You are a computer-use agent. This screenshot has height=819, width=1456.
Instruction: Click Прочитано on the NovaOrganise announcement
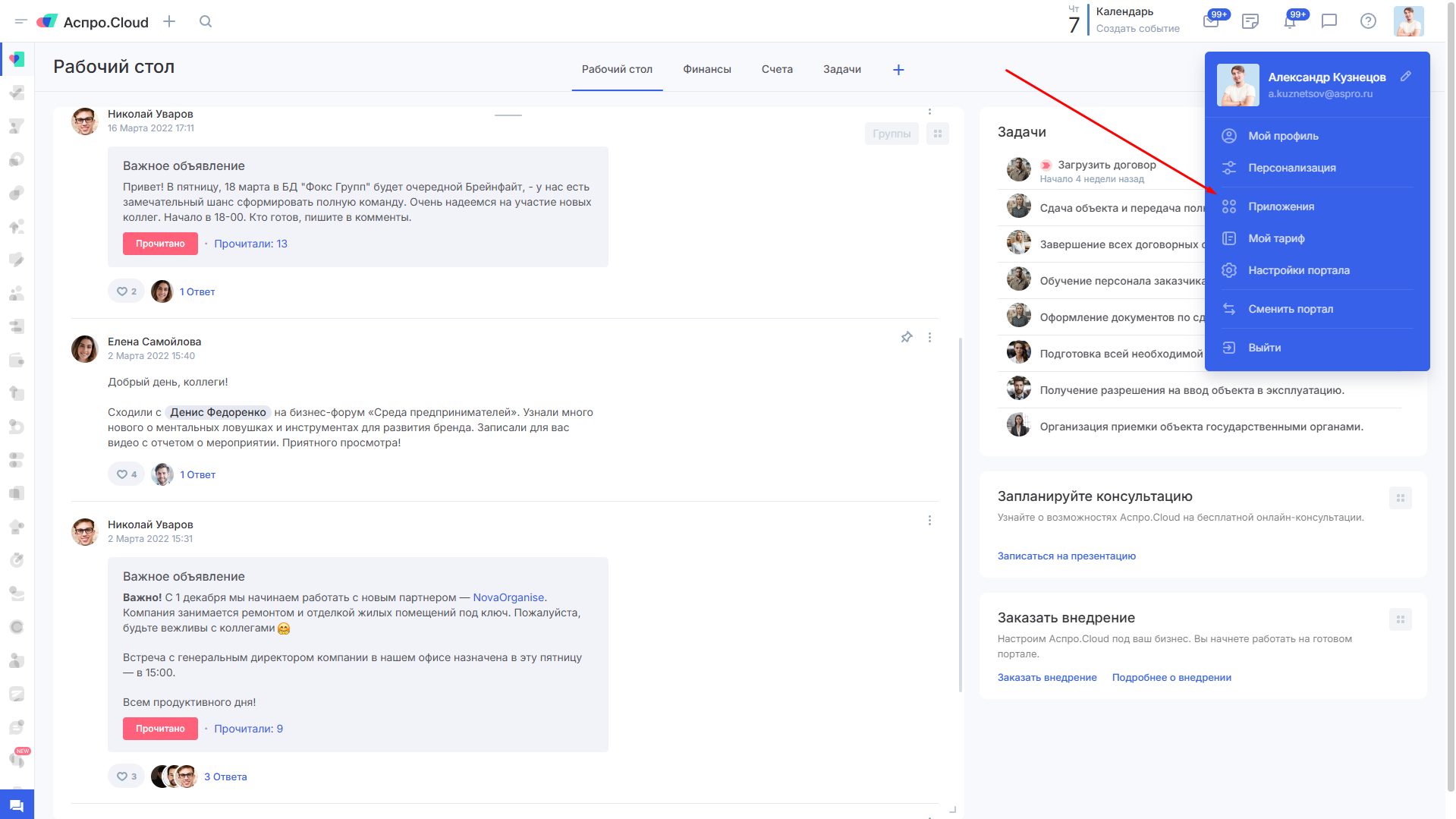[x=160, y=729]
